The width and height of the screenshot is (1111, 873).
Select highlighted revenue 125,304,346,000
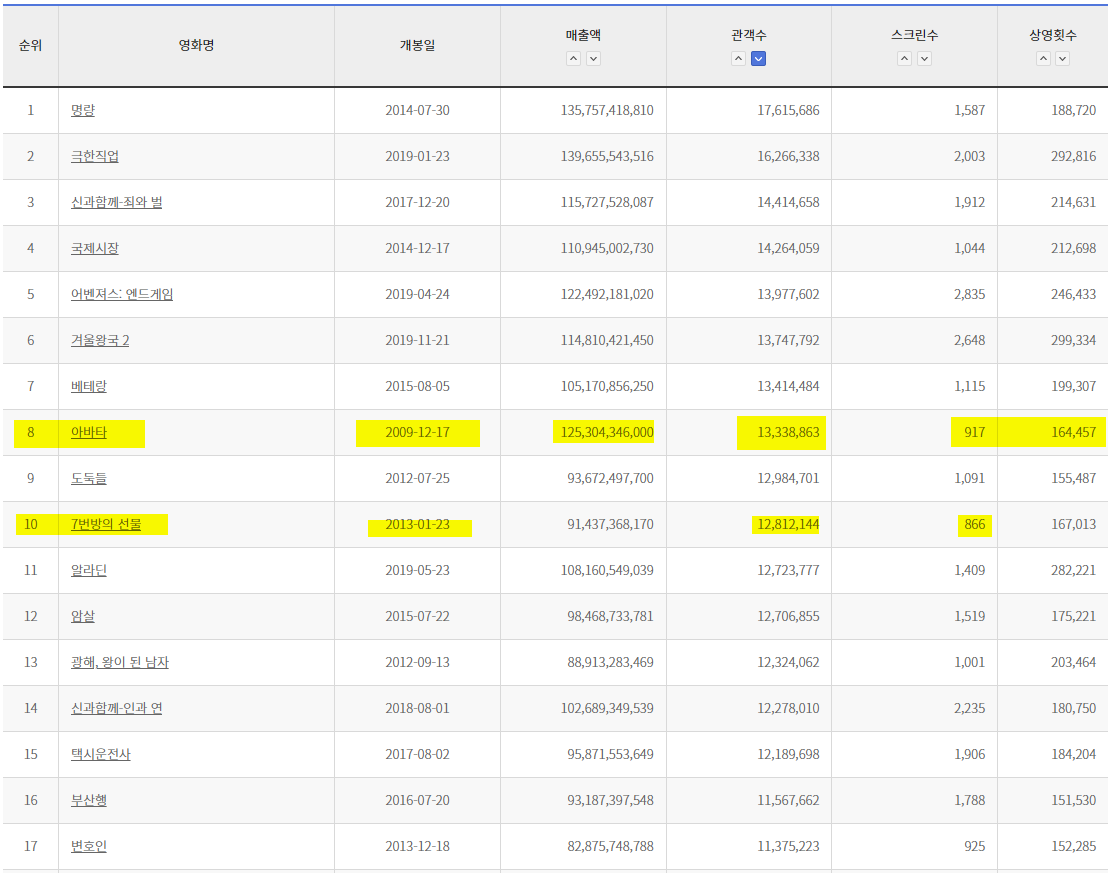click(x=607, y=432)
